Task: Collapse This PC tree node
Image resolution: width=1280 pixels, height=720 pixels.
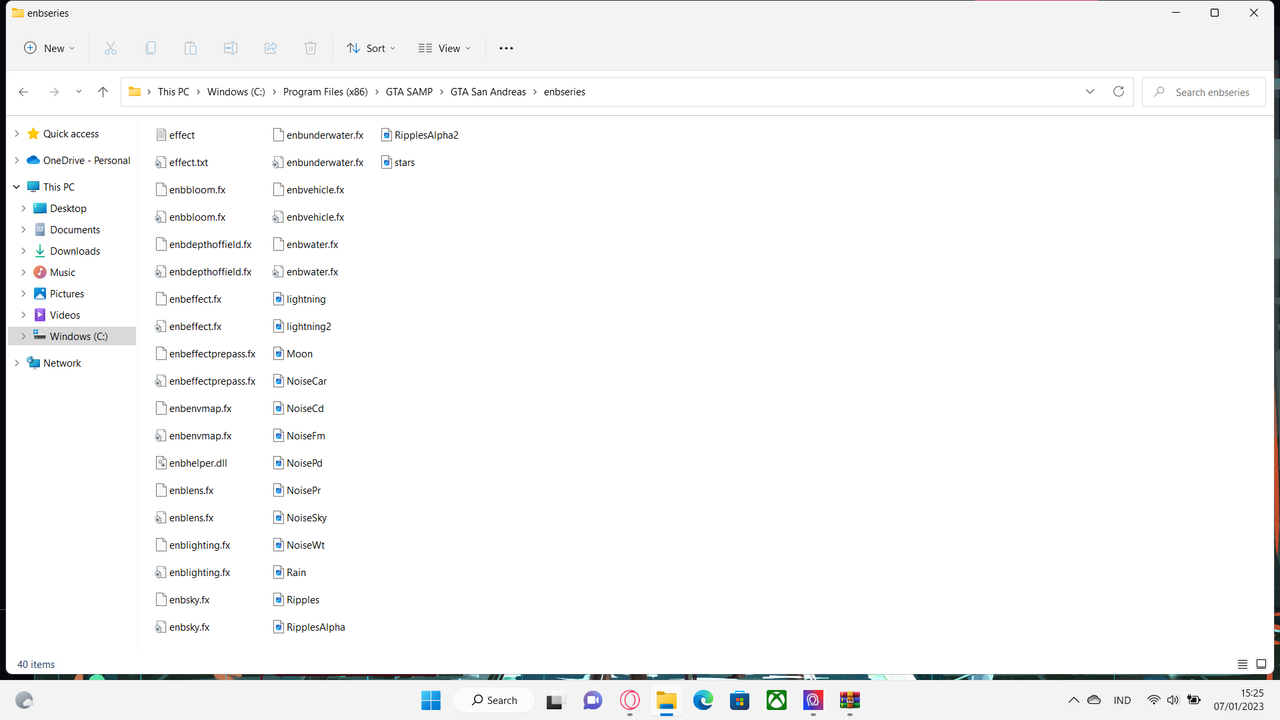Action: (16, 187)
